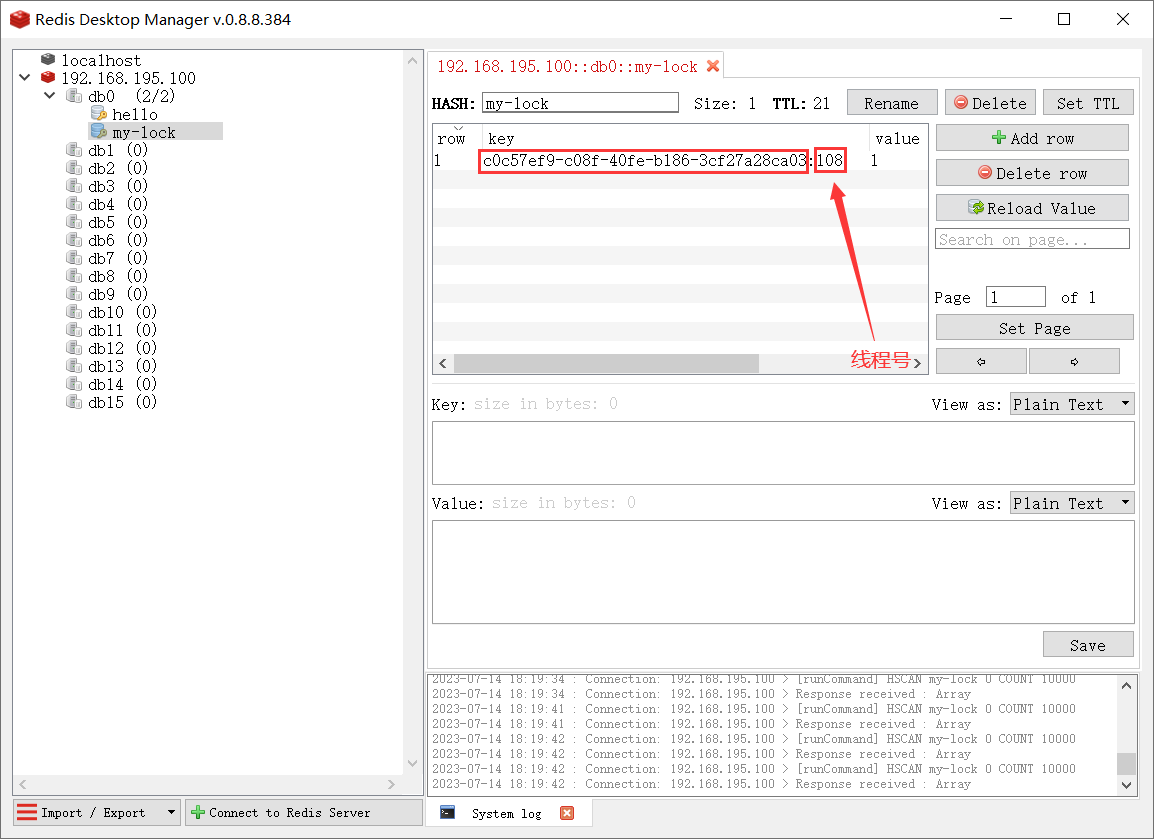
Task: Click the previous page arrow button
Action: coord(980,362)
